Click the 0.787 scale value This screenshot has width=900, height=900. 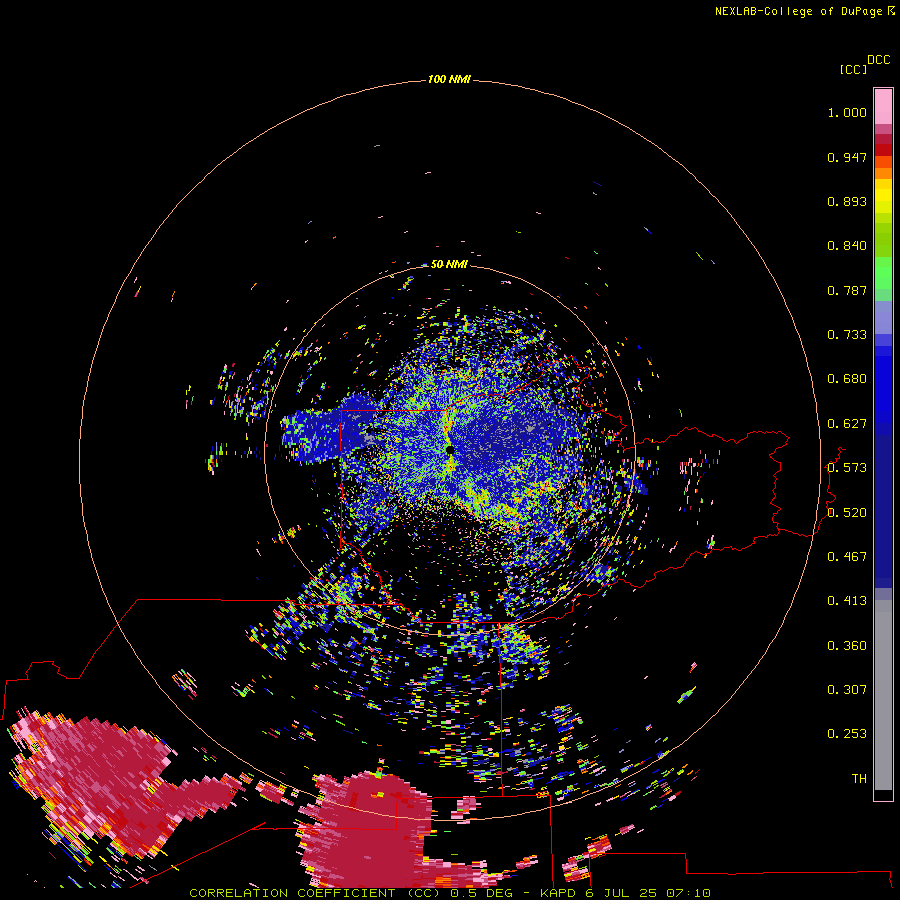point(847,290)
